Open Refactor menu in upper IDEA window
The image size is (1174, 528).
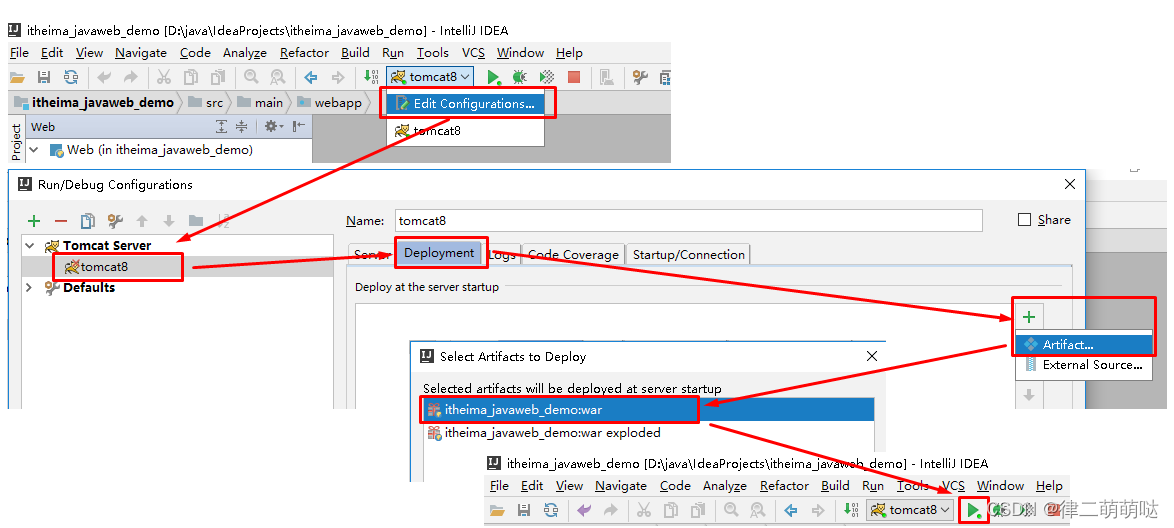(x=304, y=52)
